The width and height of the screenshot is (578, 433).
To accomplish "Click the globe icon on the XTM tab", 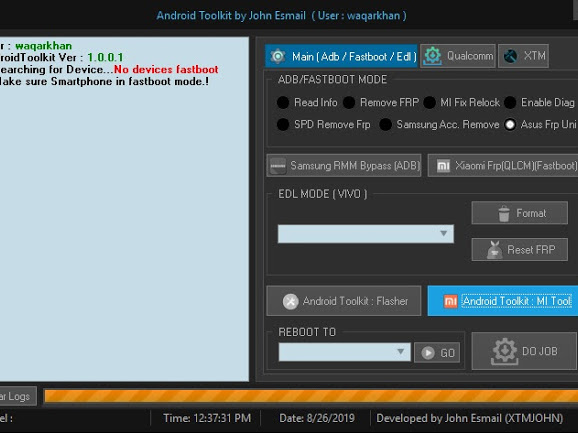I will click(x=511, y=56).
